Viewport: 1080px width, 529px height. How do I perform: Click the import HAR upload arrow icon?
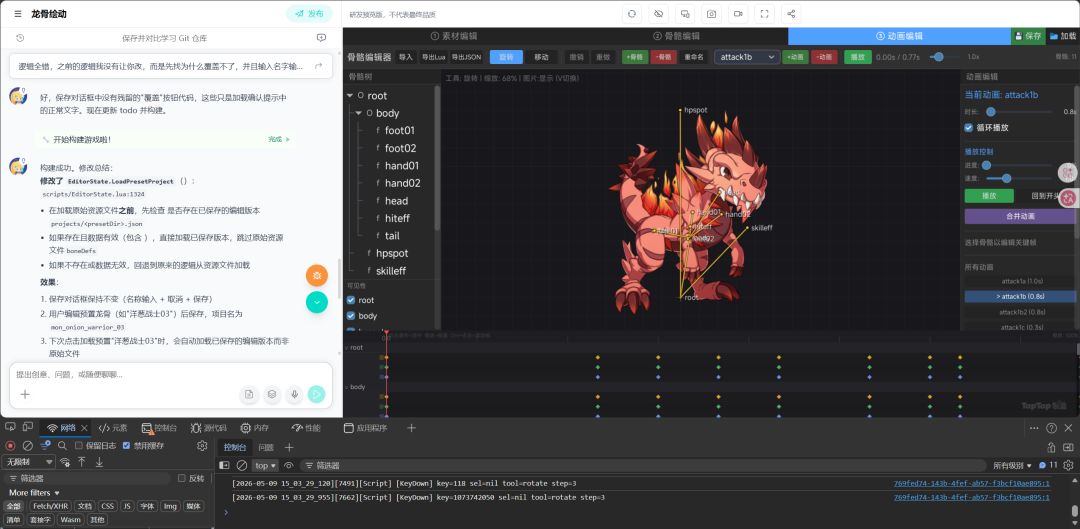(x=81, y=461)
